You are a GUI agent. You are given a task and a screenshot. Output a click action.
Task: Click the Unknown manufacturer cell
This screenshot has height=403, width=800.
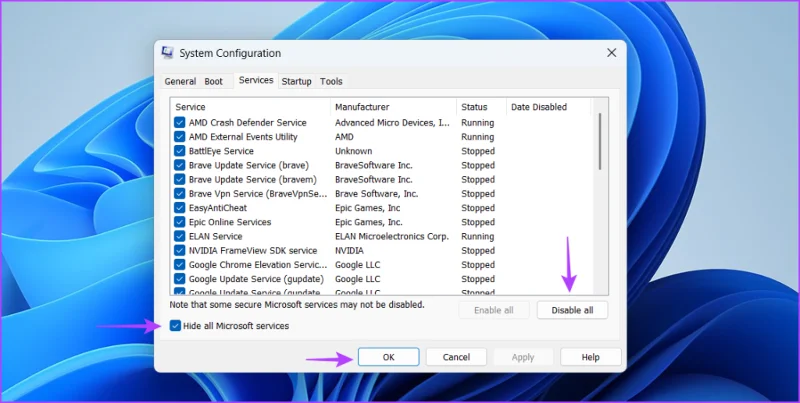point(354,151)
